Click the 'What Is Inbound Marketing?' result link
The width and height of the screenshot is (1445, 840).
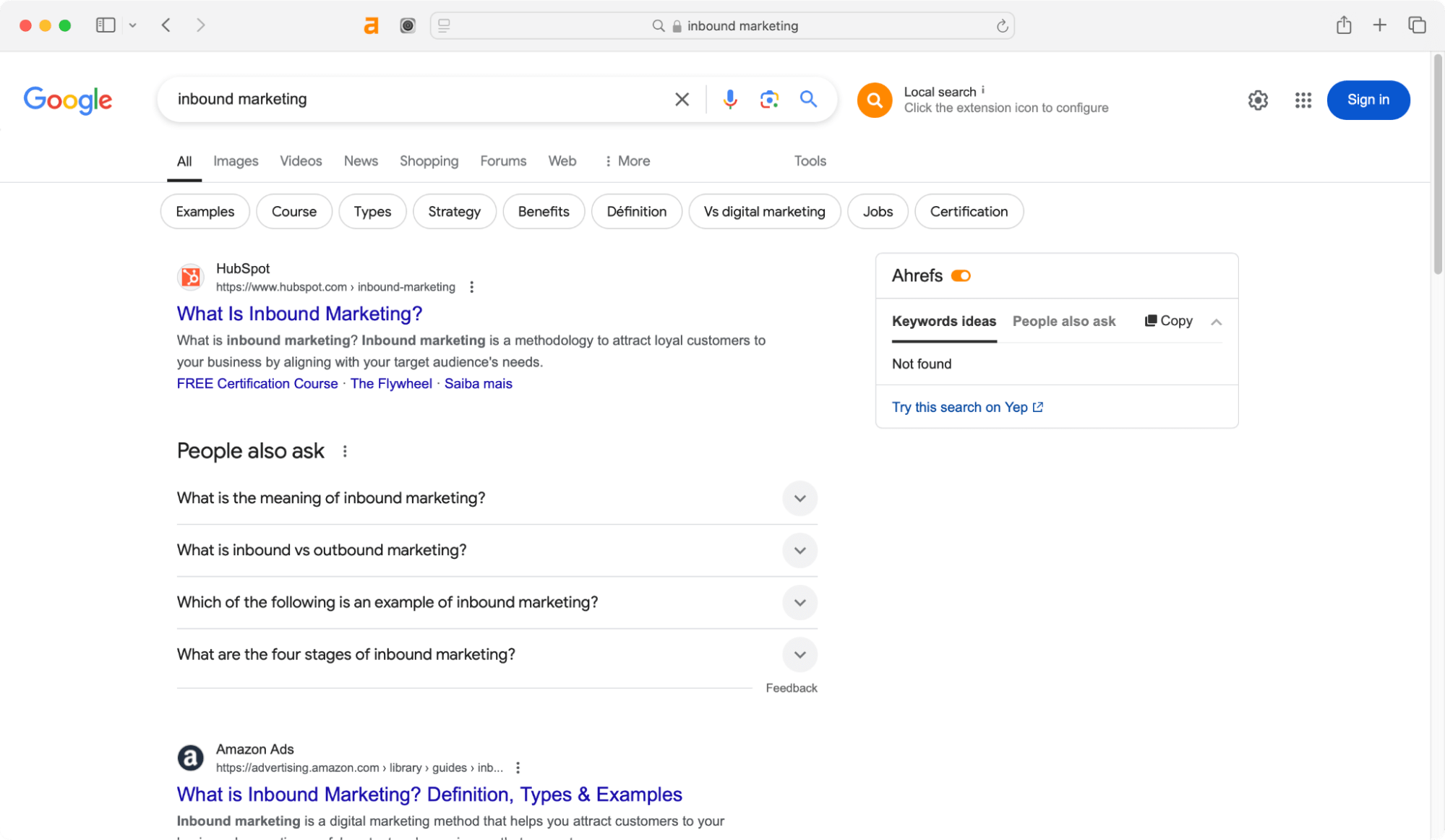pos(299,314)
